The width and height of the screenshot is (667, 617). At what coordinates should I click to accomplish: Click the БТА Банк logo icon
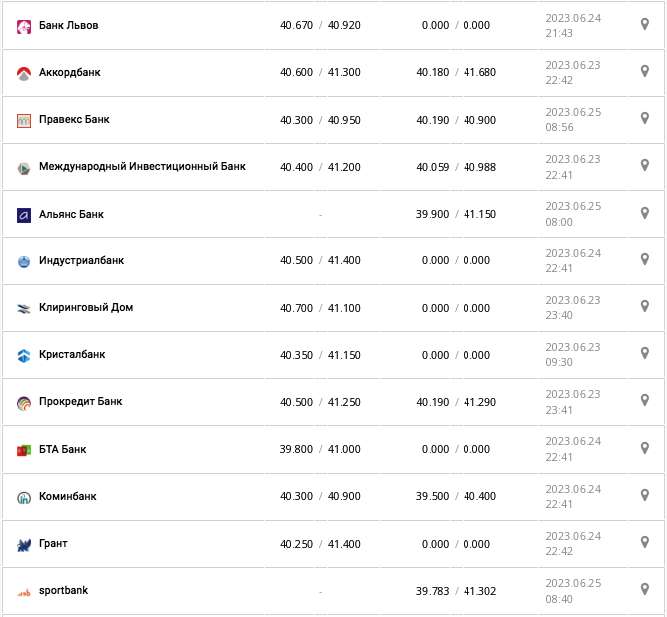[25, 451]
